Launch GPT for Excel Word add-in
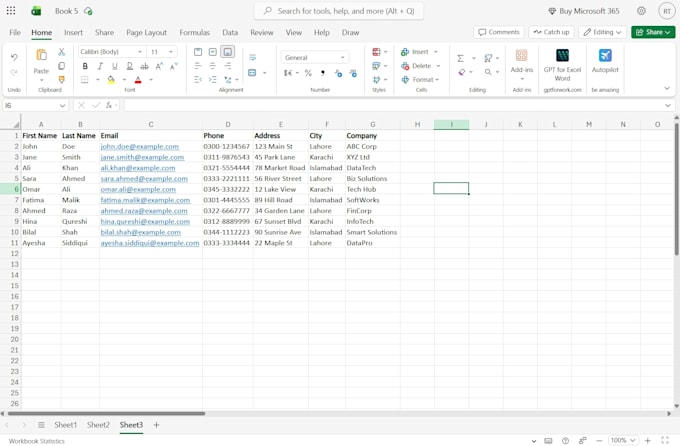Screen dimensions: 680x446 point(562,65)
